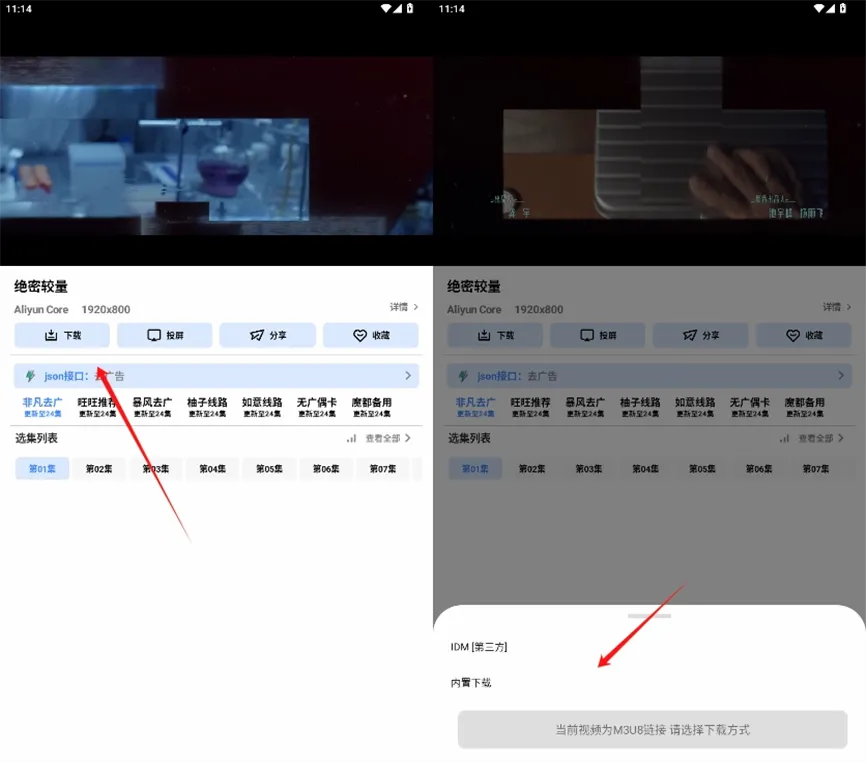Click lightning icon beside json接口, right screenshot
866x763 pixels.
pyautogui.click(x=463, y=376)
